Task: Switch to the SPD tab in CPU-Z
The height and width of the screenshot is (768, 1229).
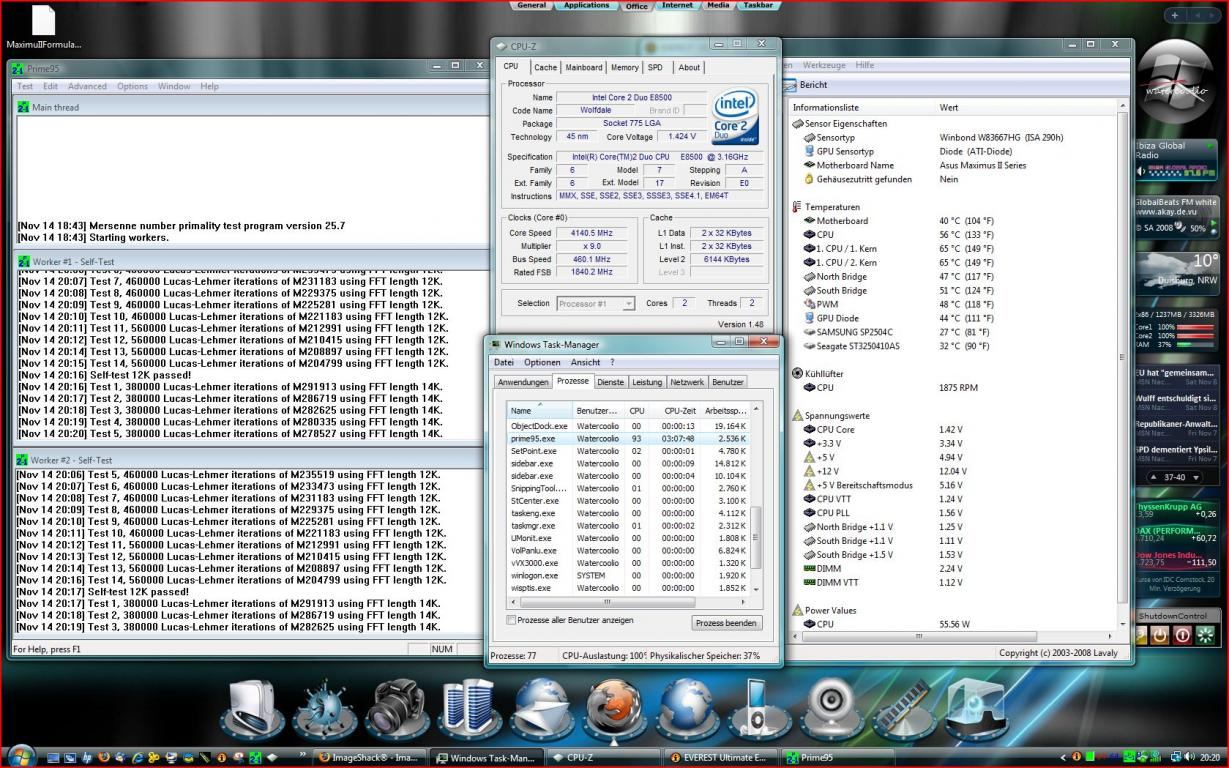Action: point(655,67)
